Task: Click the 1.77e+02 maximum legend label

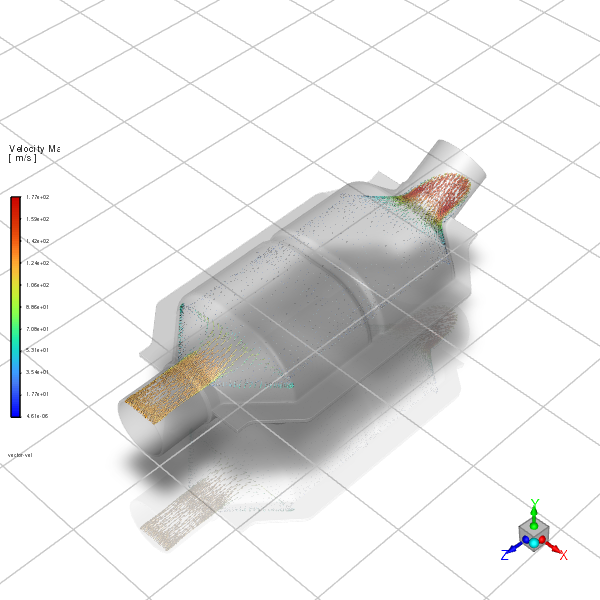Action: click(38, 198)
